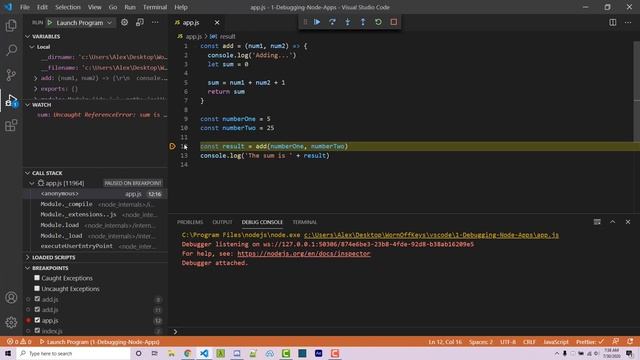Viewport: 640px width, 360px height.
Task: Collapse the Watch section
Action: (x=27, y=105)
